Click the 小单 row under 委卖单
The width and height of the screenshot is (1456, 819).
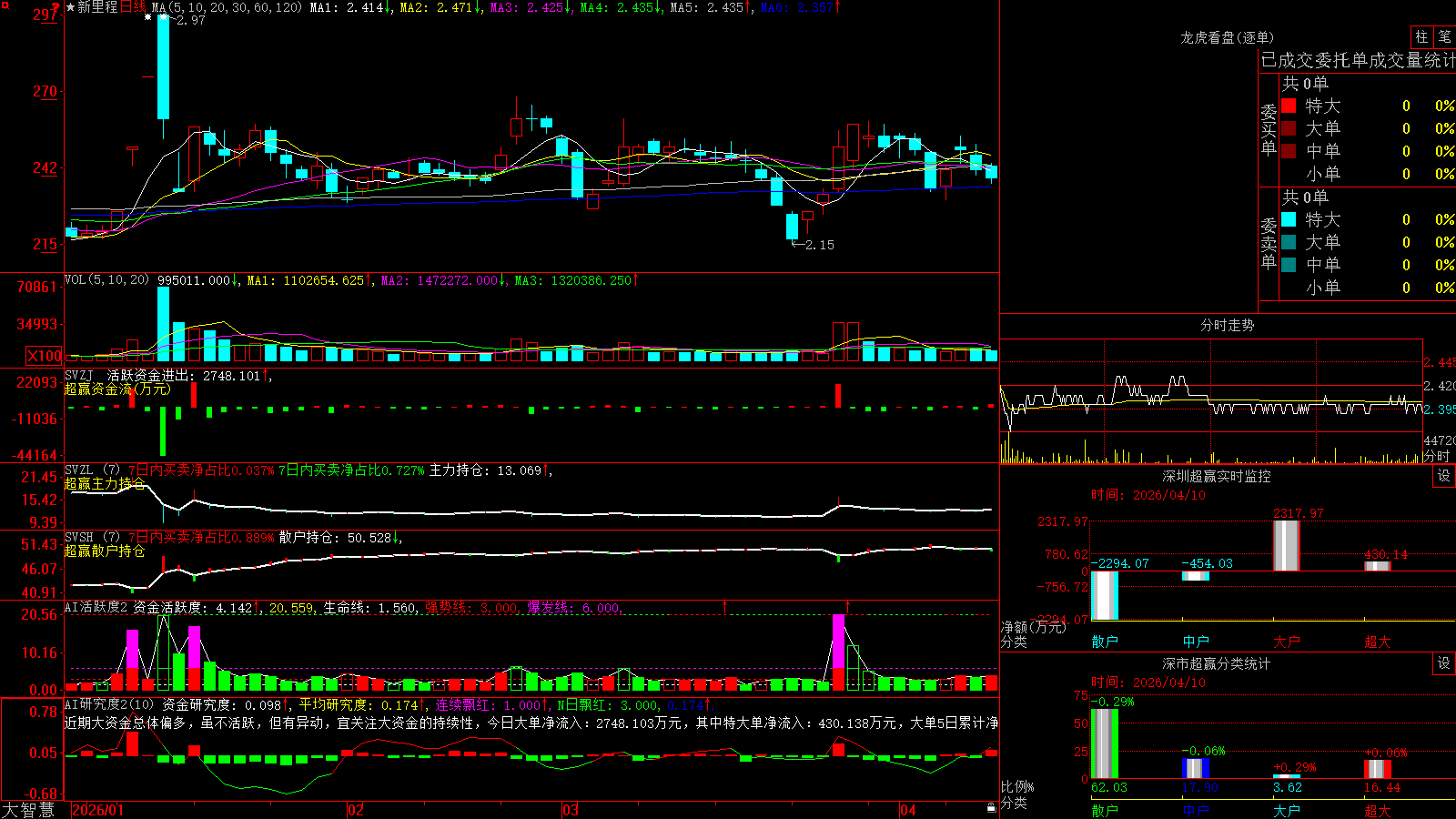click(x=1368, y=288)
